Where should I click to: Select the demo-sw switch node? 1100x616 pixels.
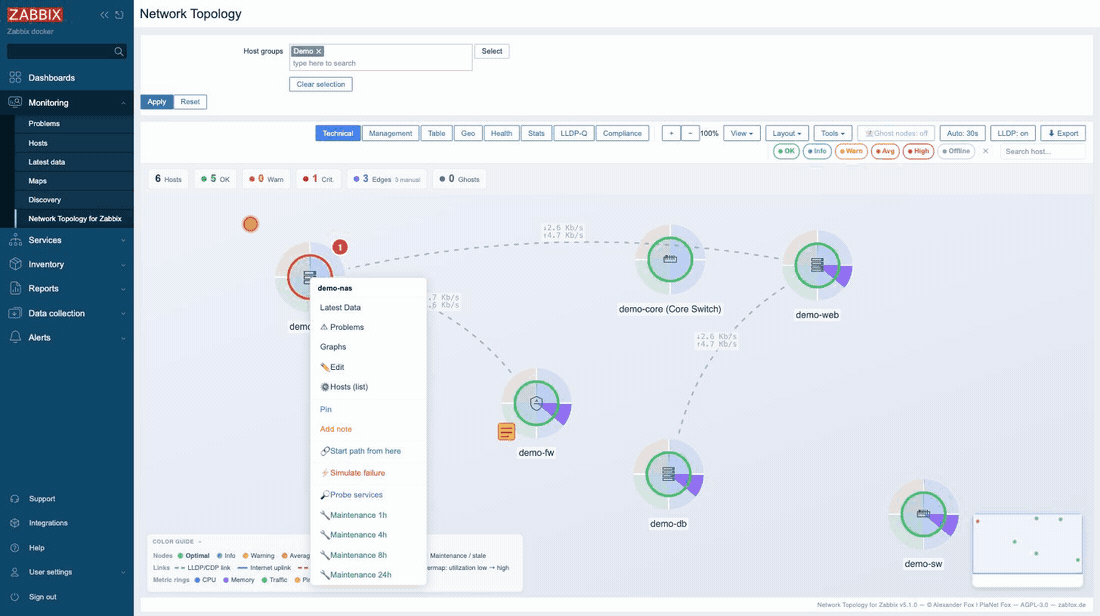923,514
